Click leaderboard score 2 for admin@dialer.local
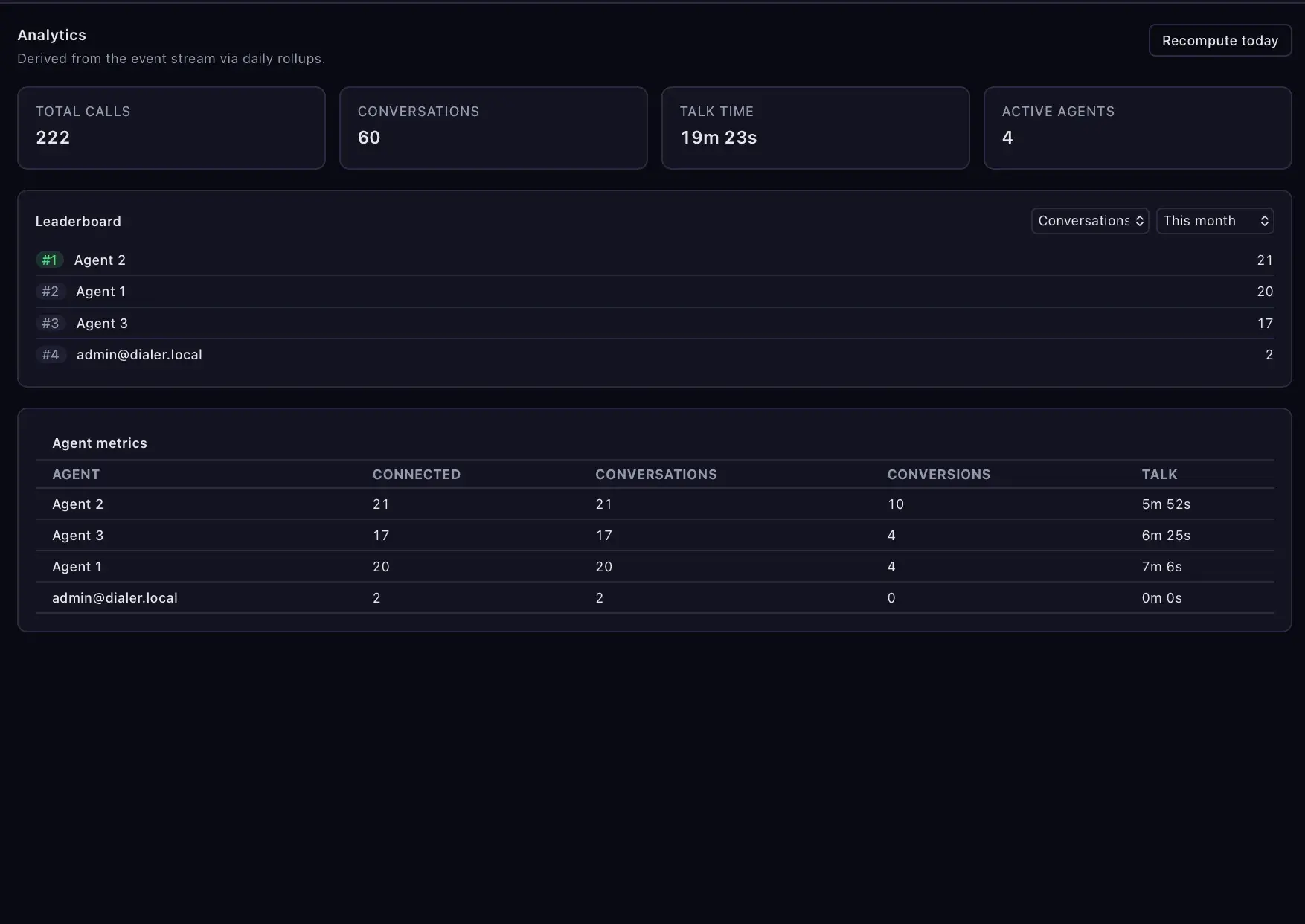1305x924 pixels. (1269, 355)
